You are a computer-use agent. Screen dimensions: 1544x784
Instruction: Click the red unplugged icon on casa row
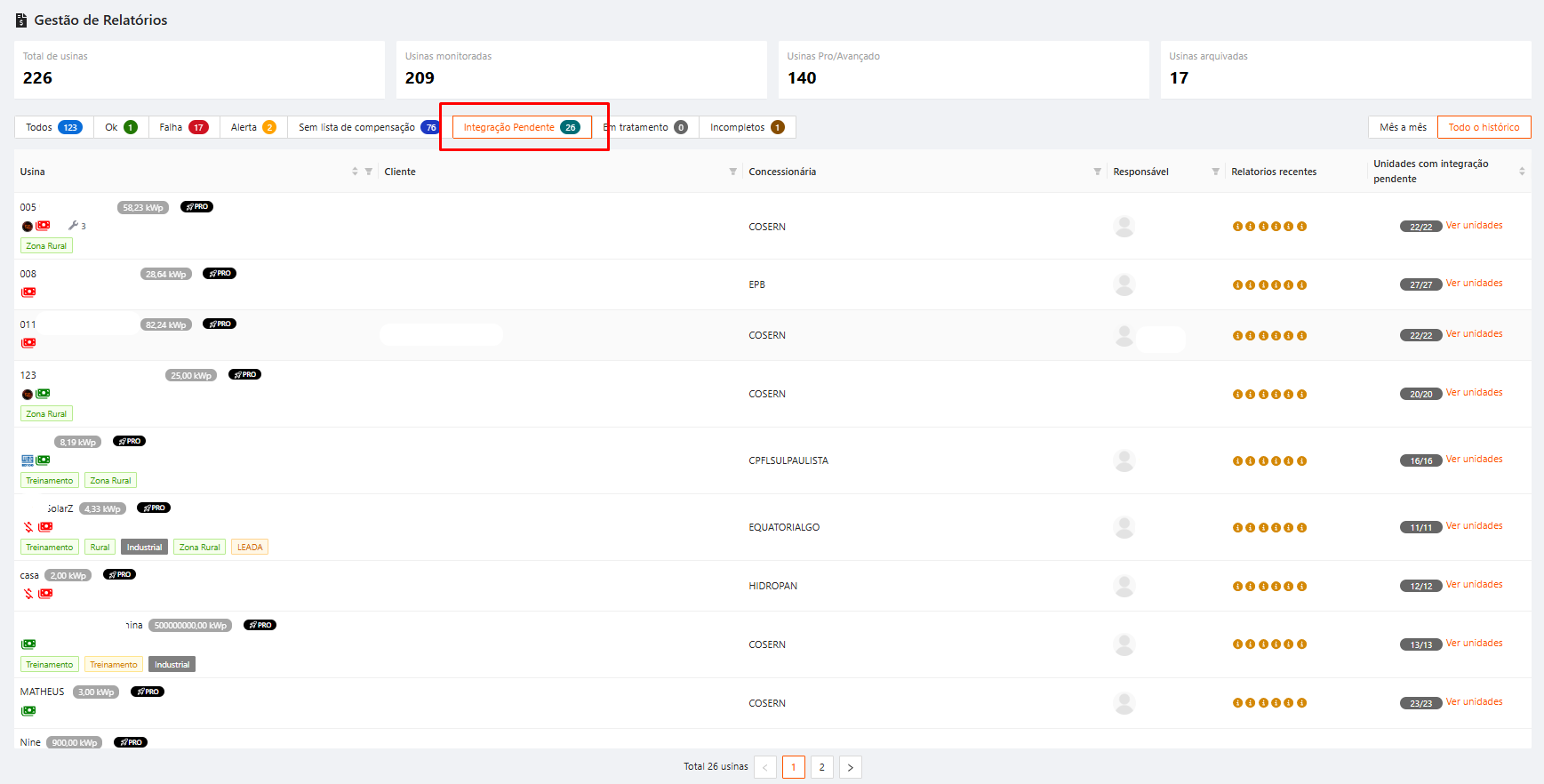[x=28, y=594]
